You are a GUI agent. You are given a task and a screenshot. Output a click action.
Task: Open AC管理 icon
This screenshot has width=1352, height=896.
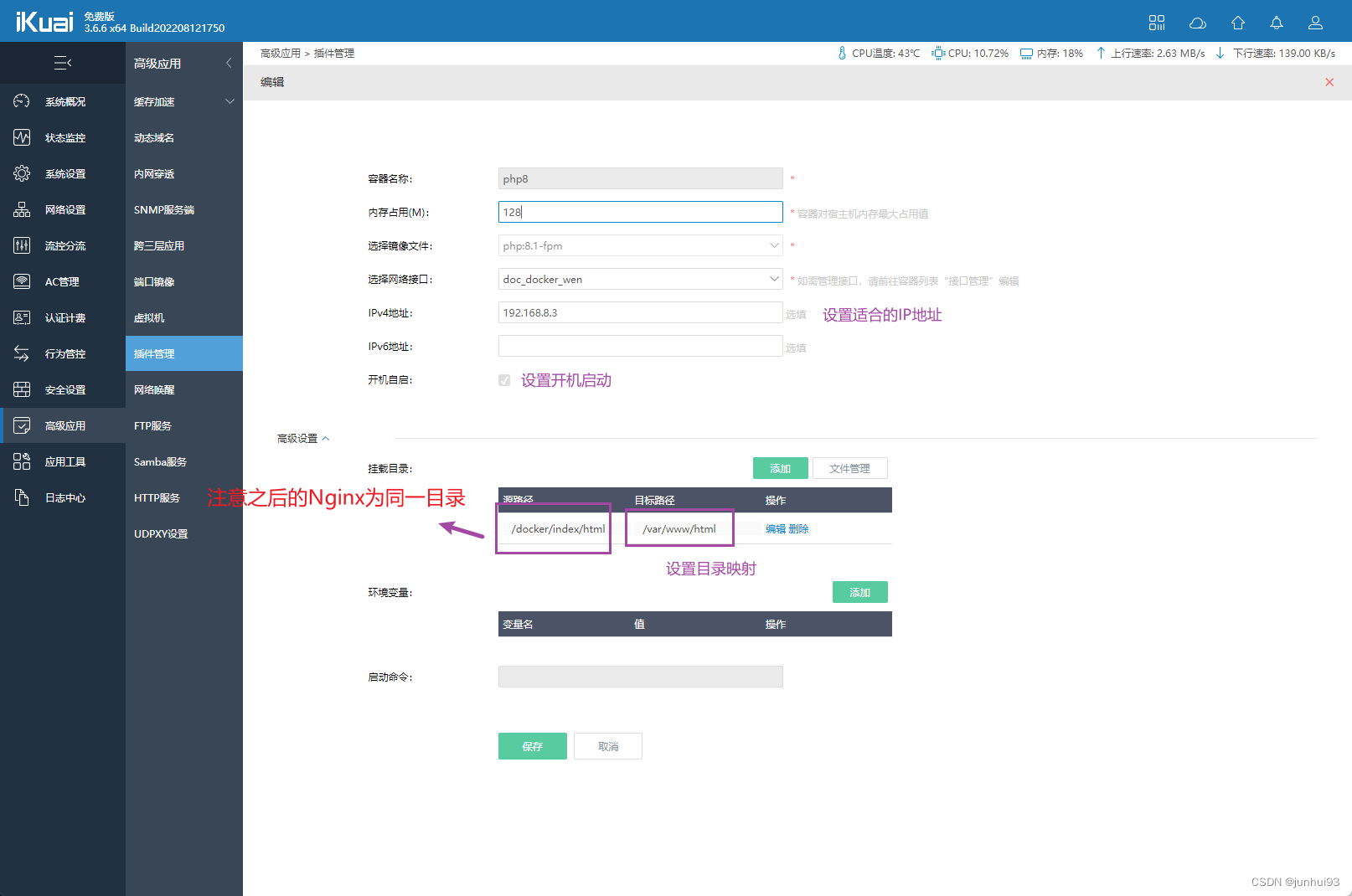point(22,281)
